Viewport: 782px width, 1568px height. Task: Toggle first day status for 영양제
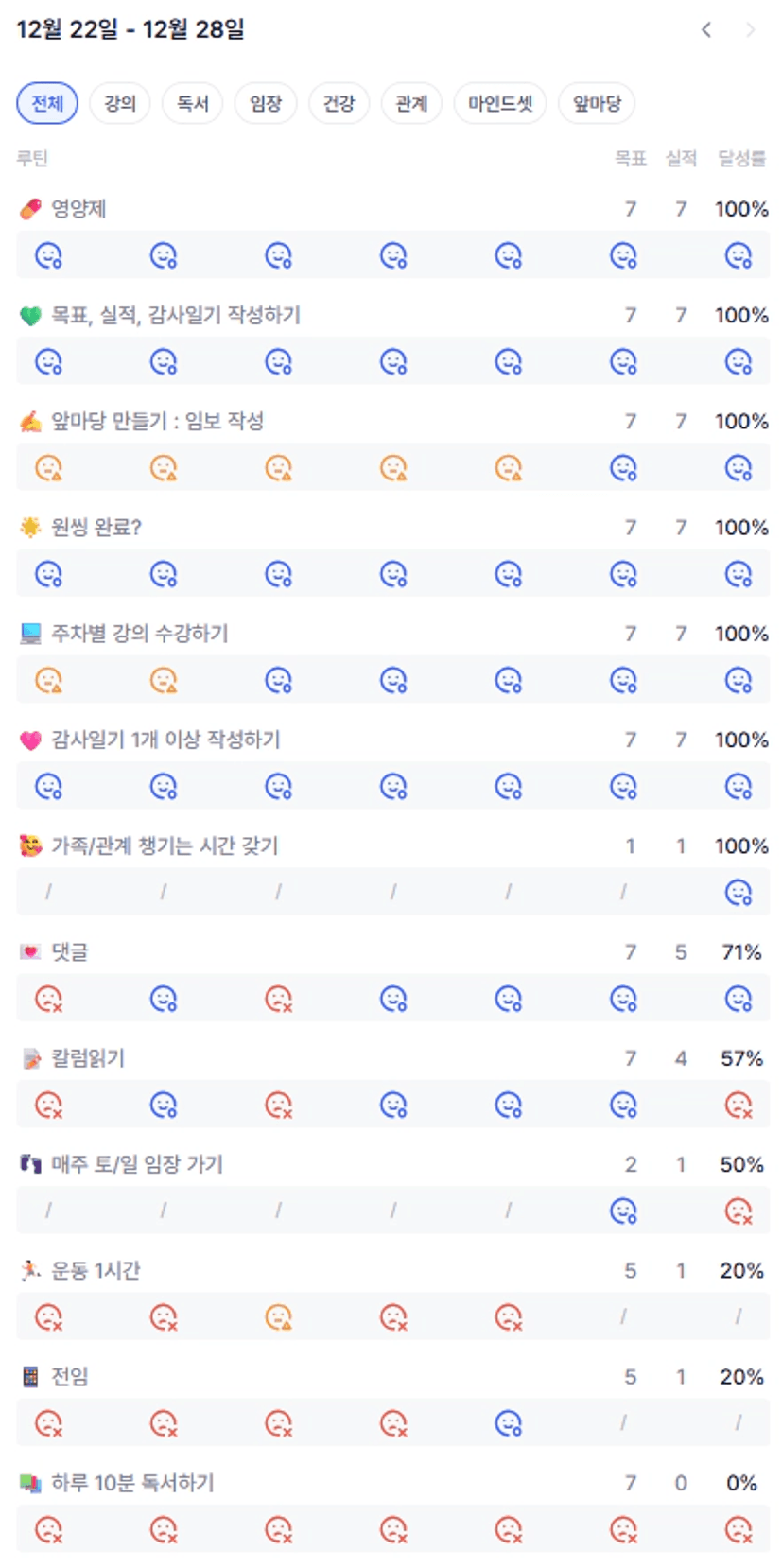48,255
